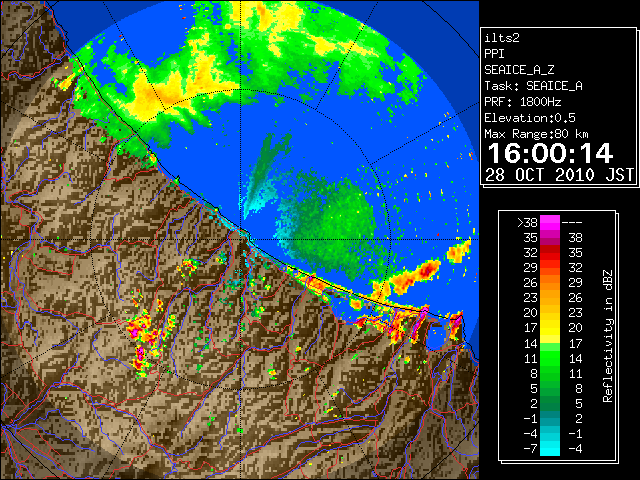Pick the bright cyan swatch in the legend
This screenshot has width=640, height=480.
pos(550,449)
